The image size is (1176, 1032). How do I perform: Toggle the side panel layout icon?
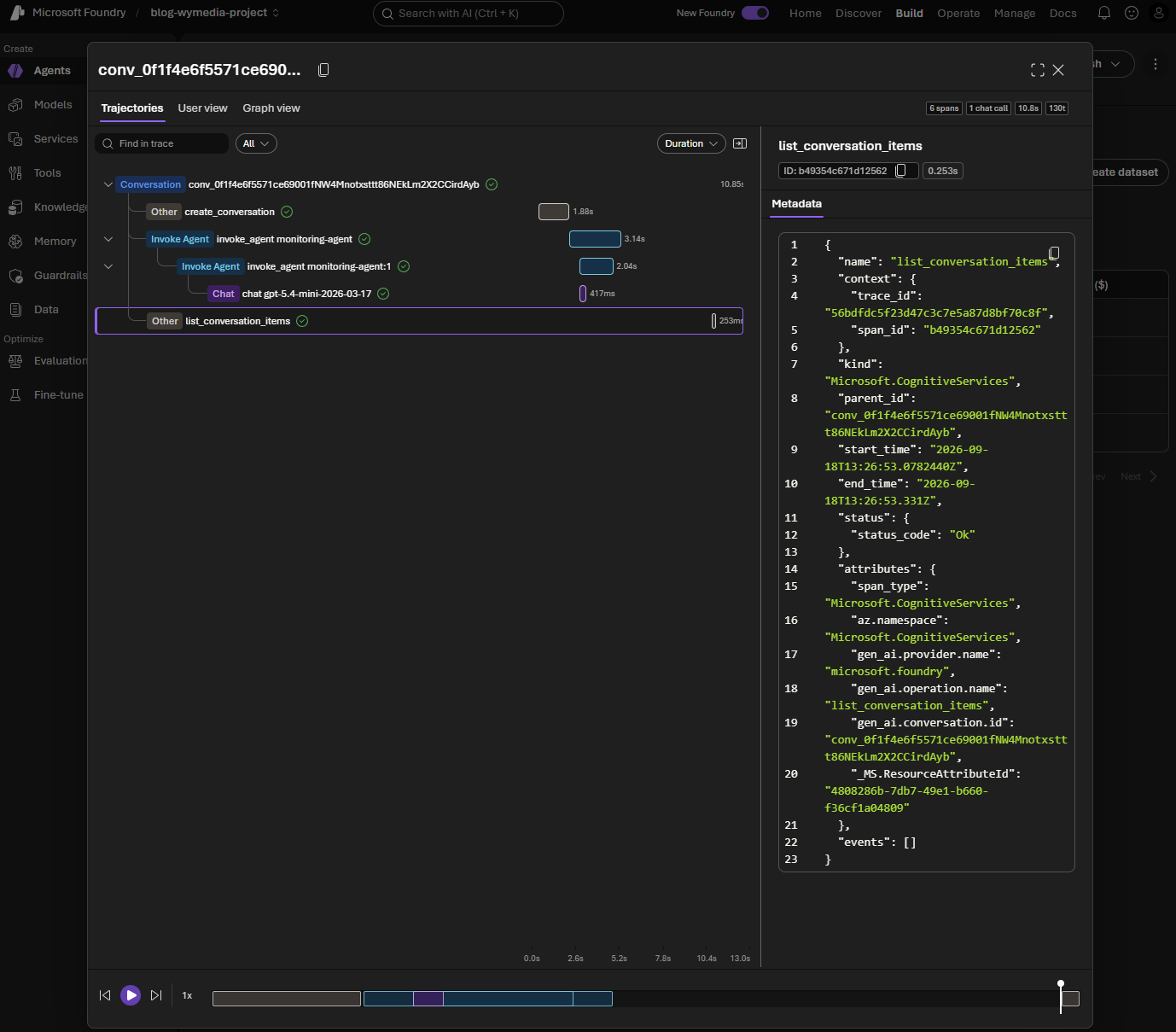point(740,143)
